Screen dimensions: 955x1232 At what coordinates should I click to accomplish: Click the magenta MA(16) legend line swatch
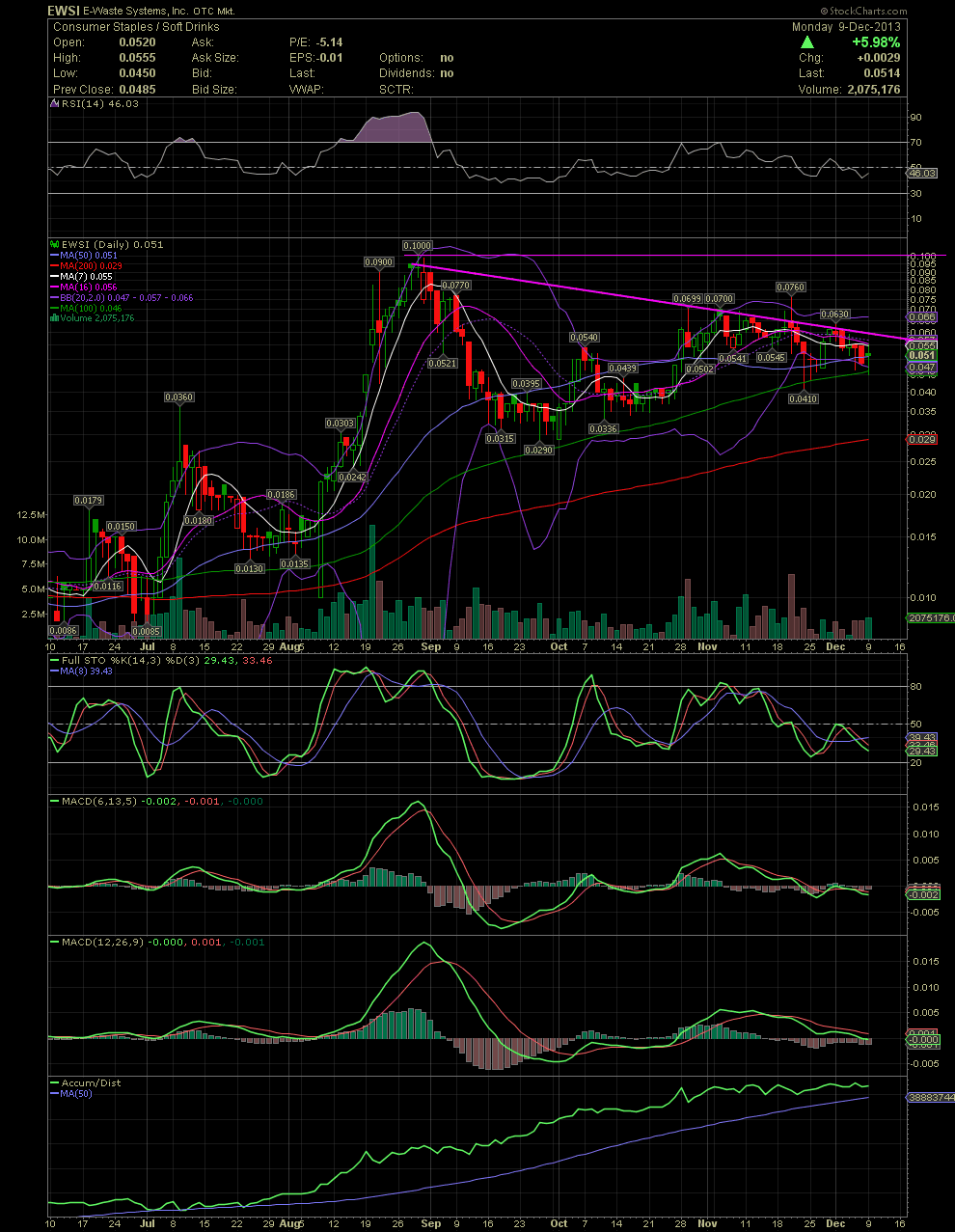55,287
